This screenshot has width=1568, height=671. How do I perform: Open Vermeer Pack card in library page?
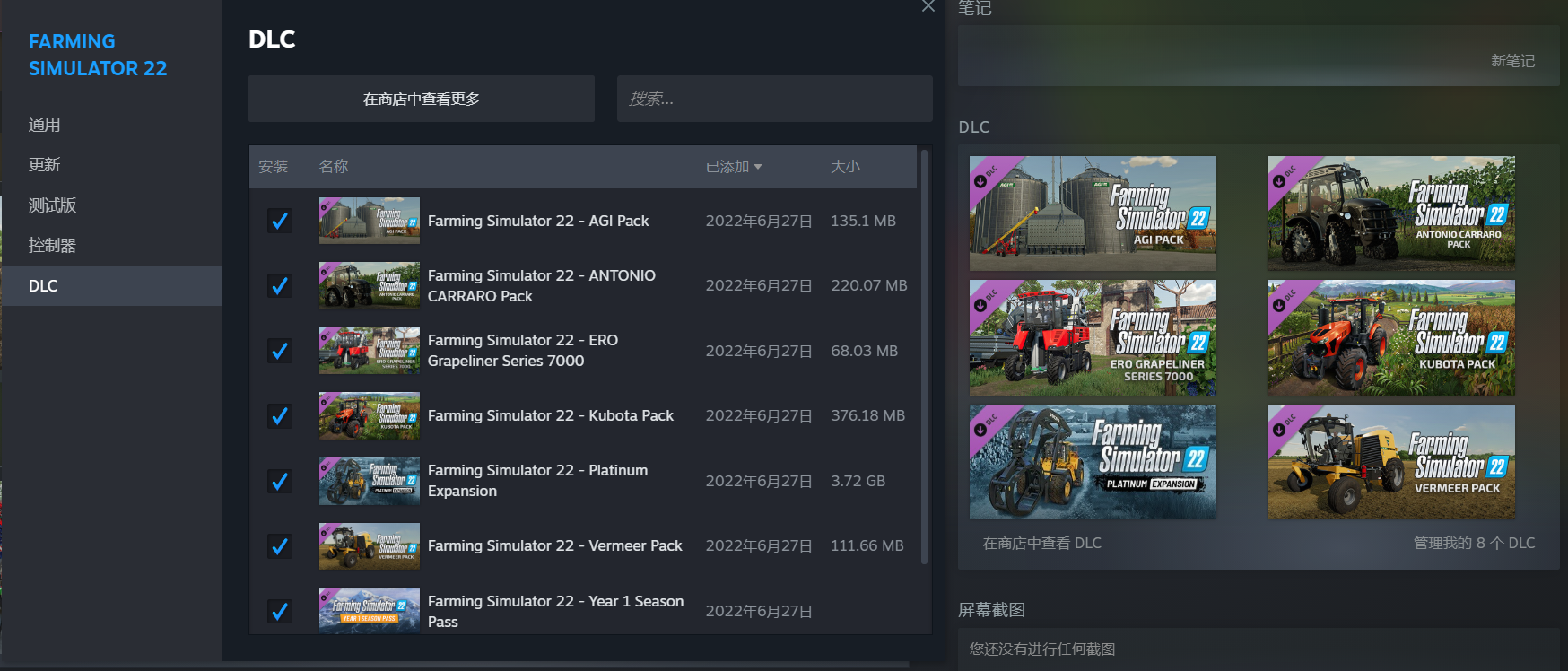click(1391, 462)
